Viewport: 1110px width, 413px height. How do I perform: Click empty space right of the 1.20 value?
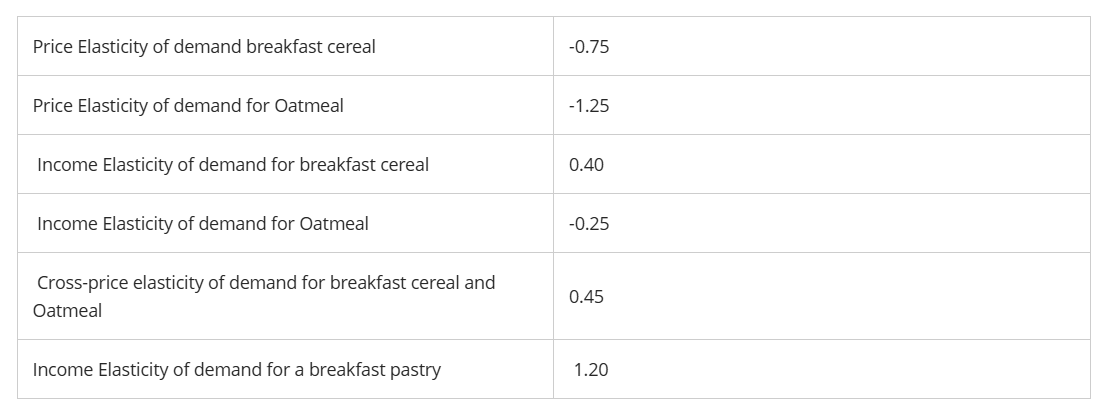[849, 370]
